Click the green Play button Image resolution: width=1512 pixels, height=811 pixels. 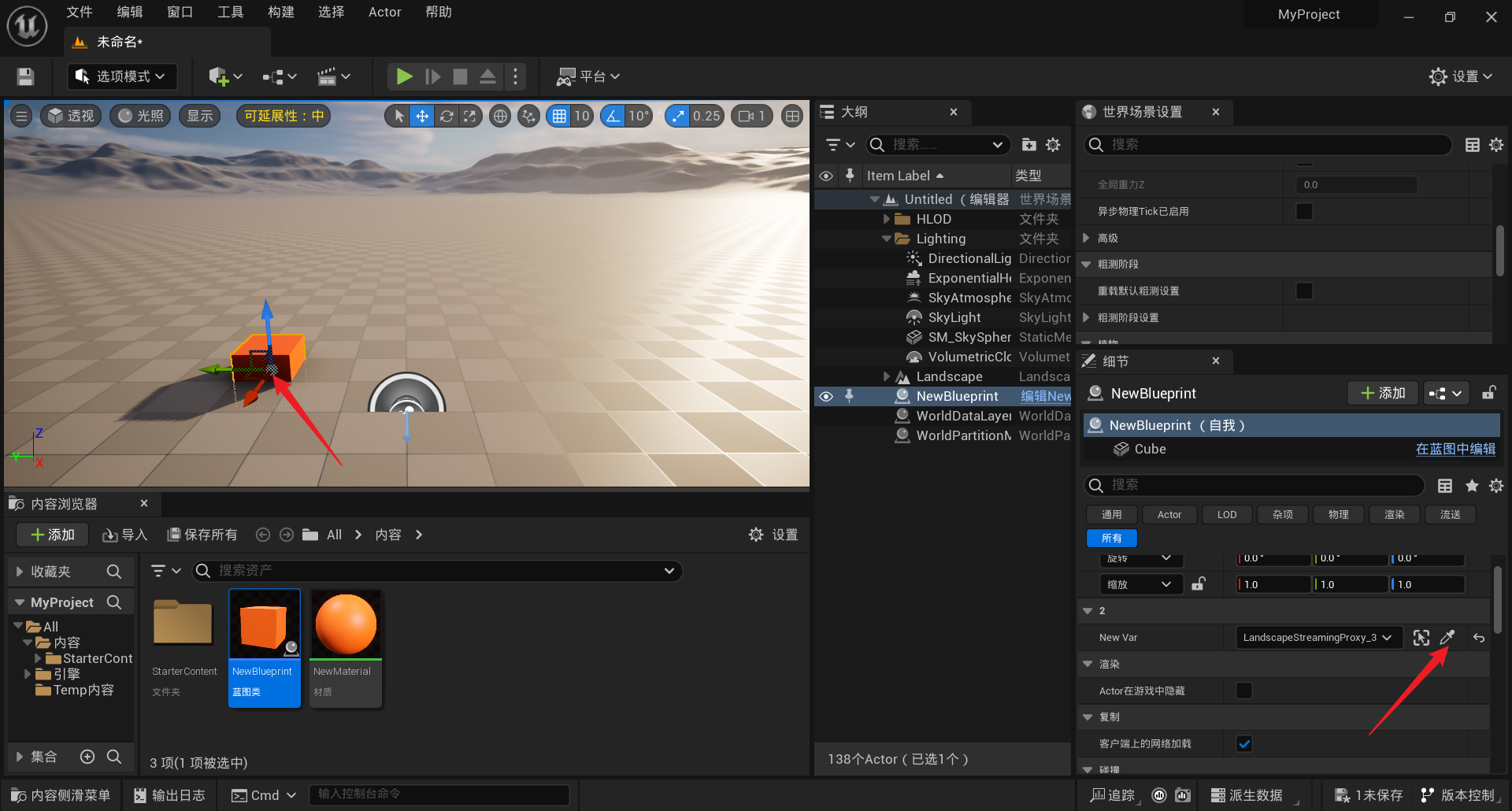point(404,76)
